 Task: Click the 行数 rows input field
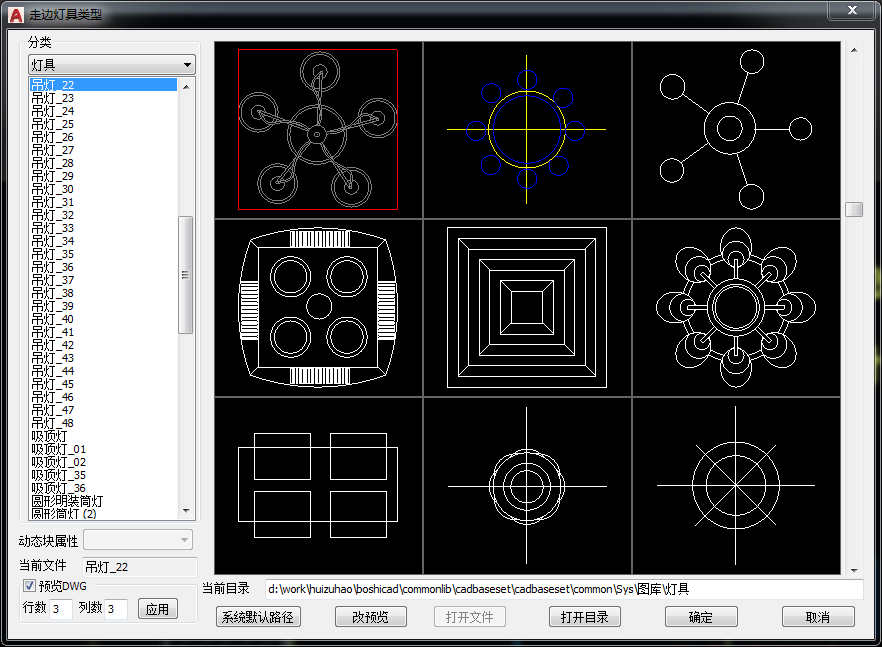61,609
